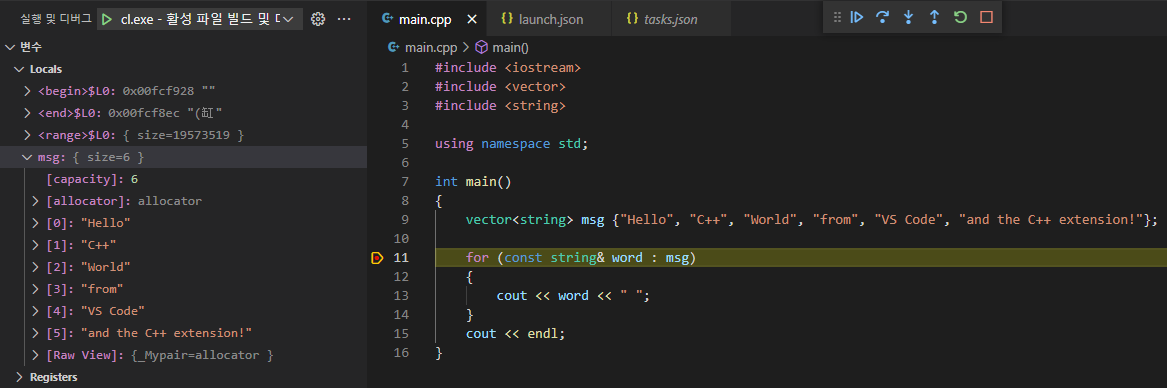Stop debugging with red square
This screenshot has height=388, width=1167.
click(x=986, y=17)
